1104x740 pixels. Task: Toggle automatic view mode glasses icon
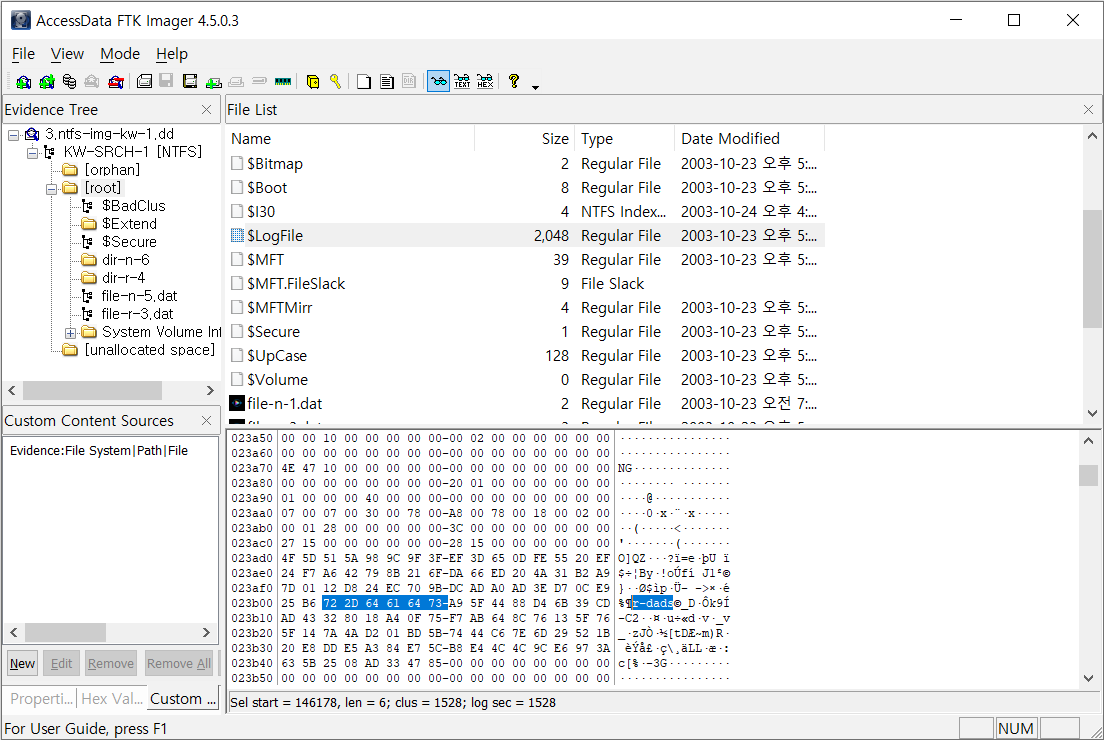pos(438,82)
